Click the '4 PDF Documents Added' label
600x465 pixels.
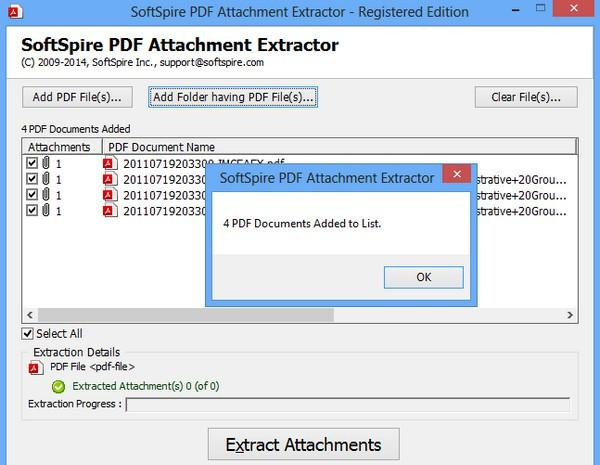[76, 129]
